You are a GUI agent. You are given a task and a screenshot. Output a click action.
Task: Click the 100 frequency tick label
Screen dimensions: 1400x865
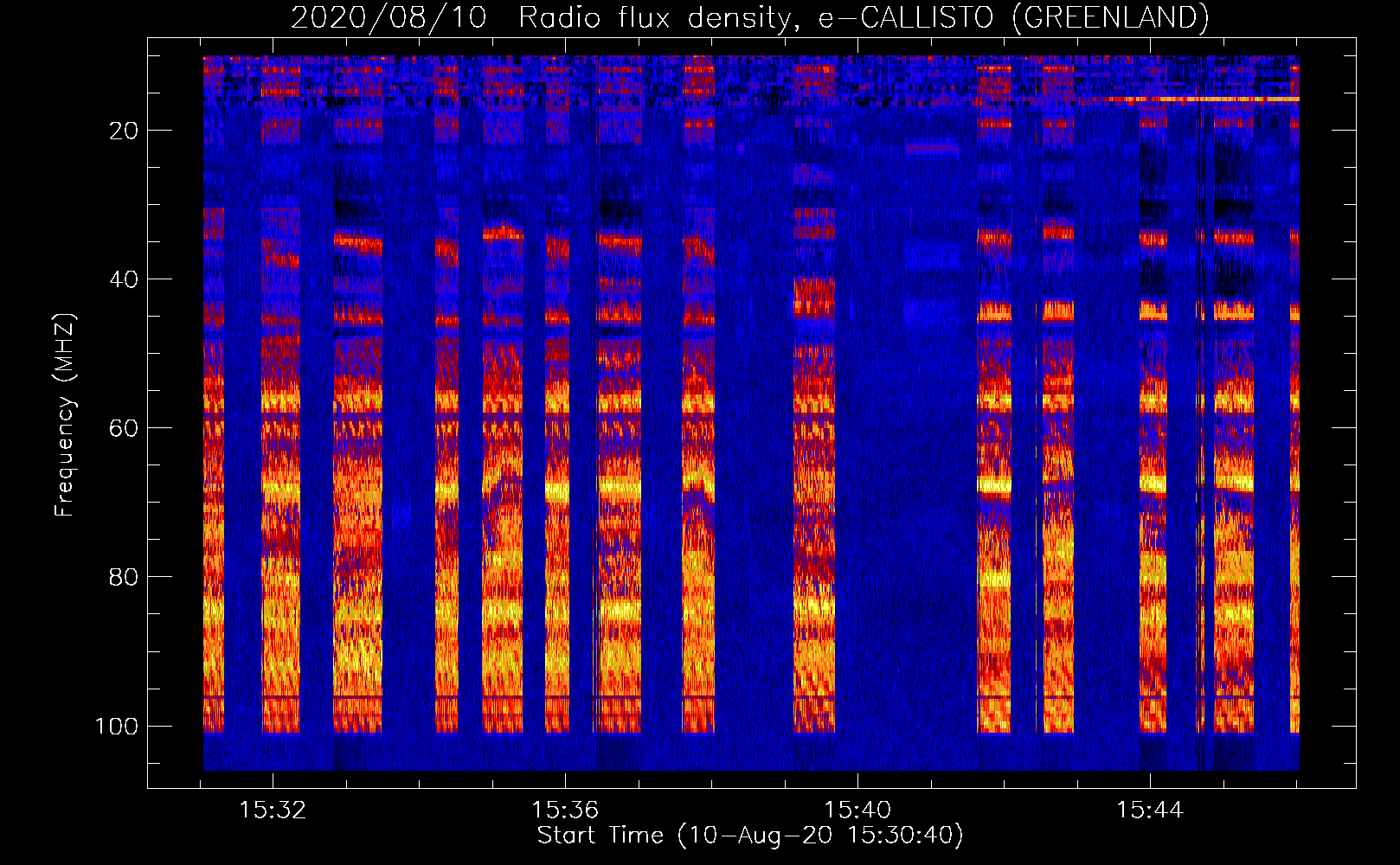[117, 726]
